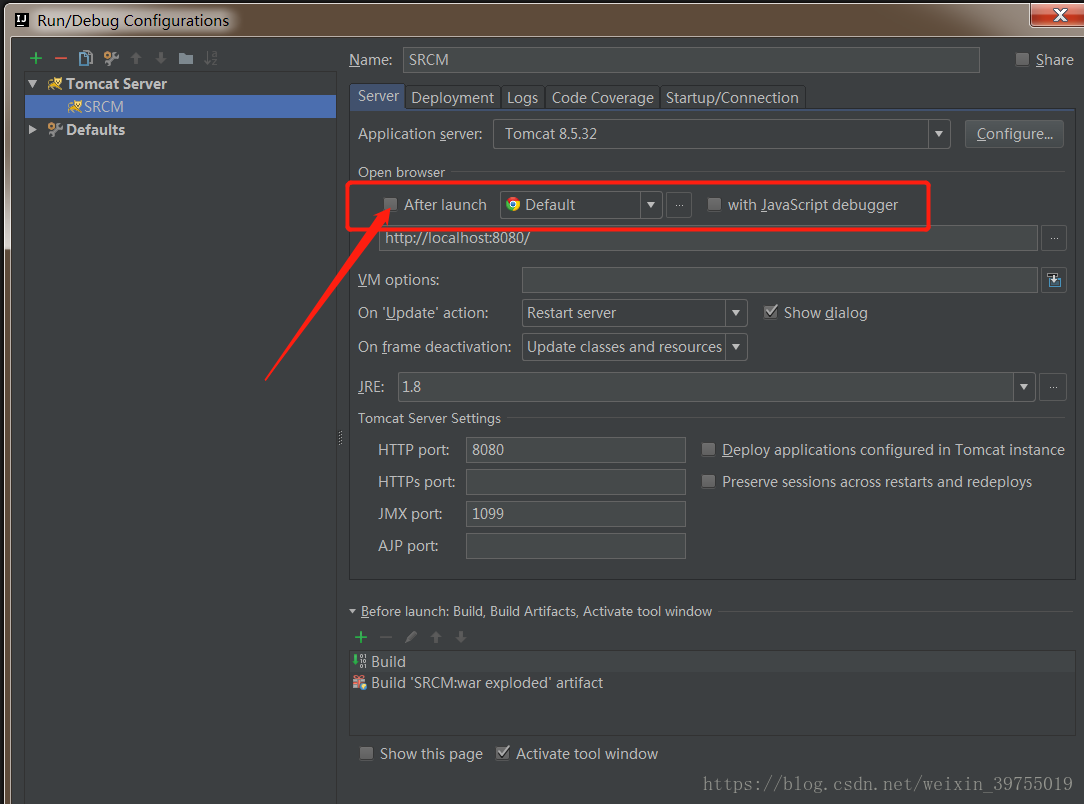Image resolution: width=1084 pixels, height=804 pixels.
Task: Click the HTTPs port field
Action: (x=576, y=482)
